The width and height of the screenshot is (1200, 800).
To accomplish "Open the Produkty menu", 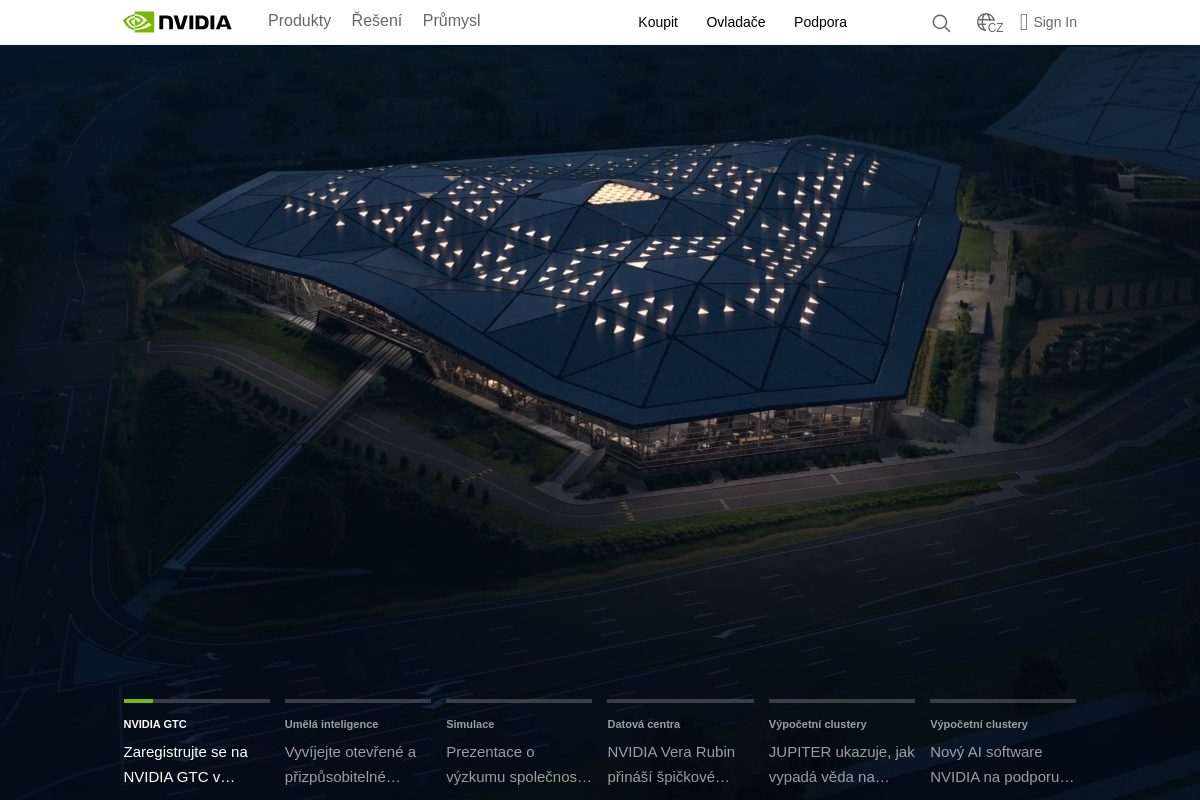I will coord(299,21).
